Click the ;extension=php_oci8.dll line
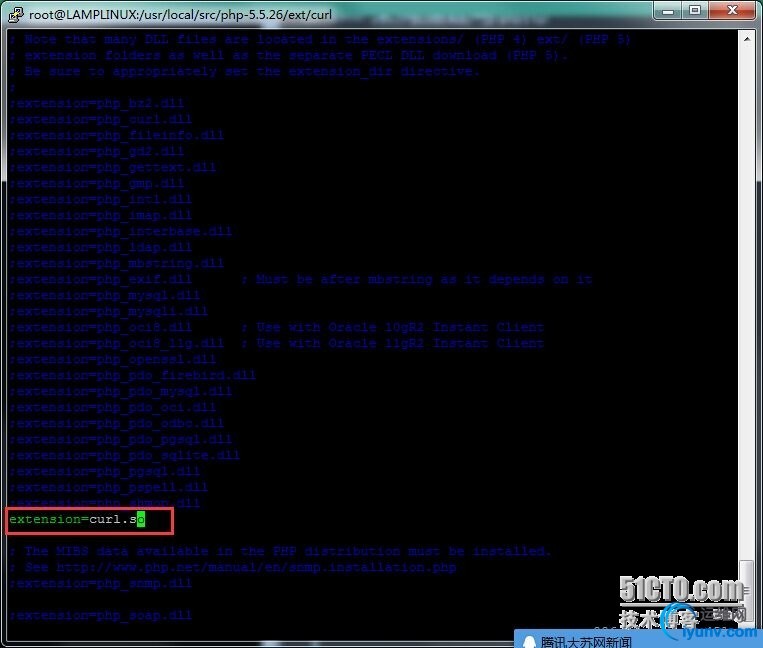 pos(100,327)
